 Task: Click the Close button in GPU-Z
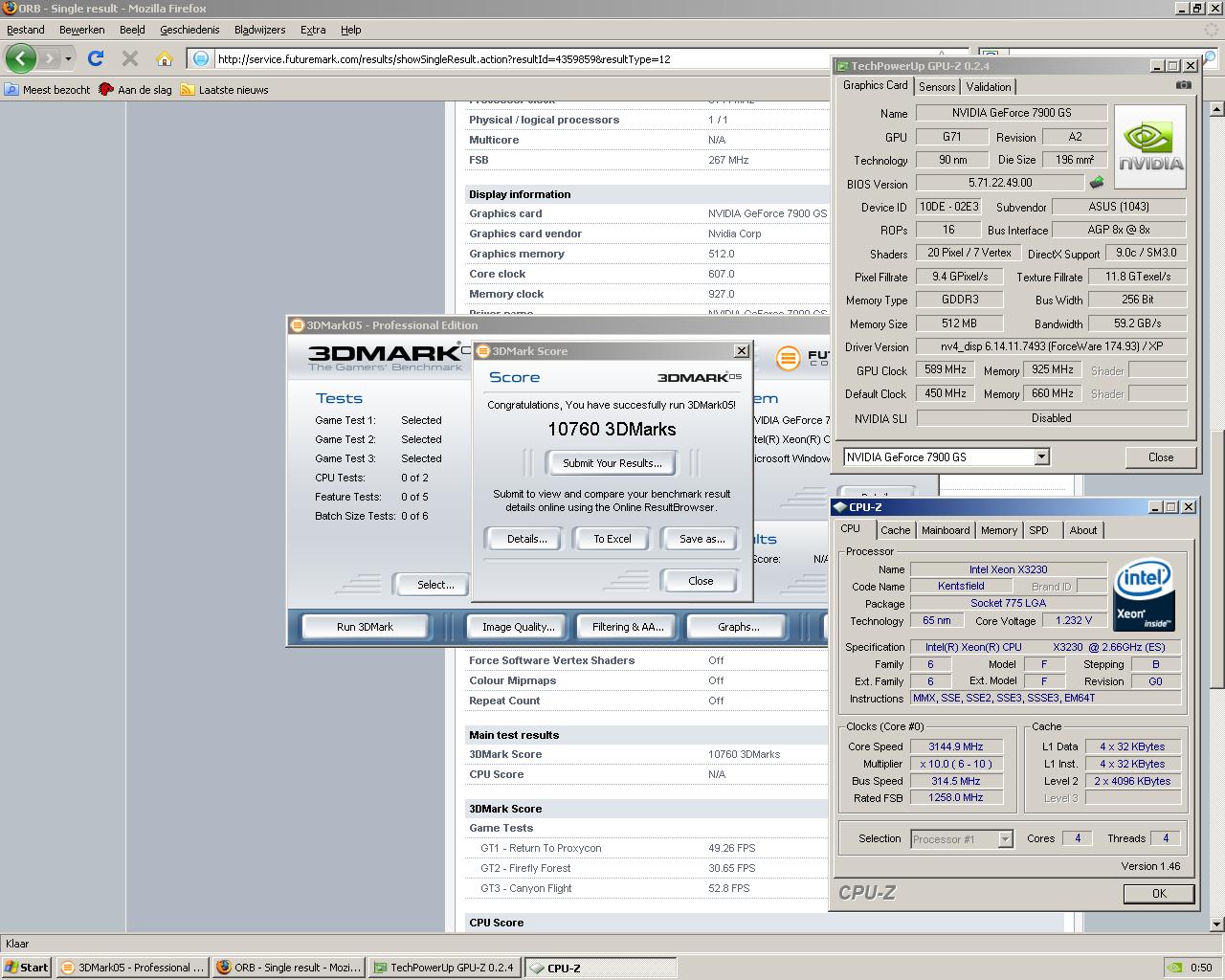pyautogui.click(x=1160, y=457)
